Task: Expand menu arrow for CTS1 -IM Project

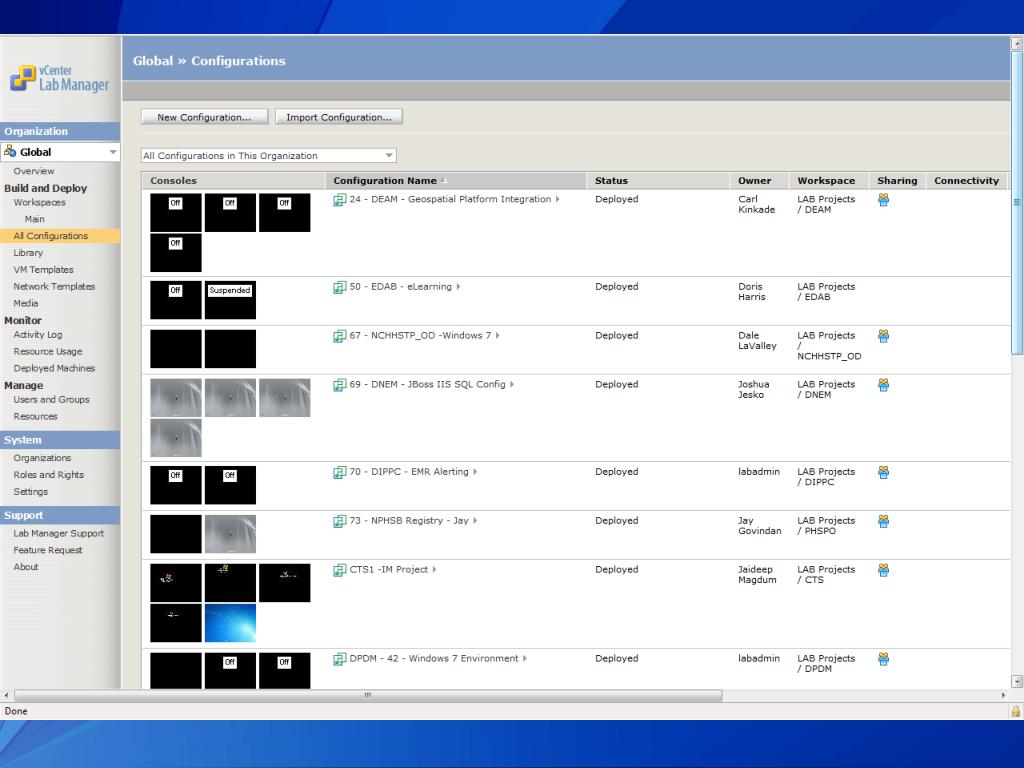Action: coord(434,569)
